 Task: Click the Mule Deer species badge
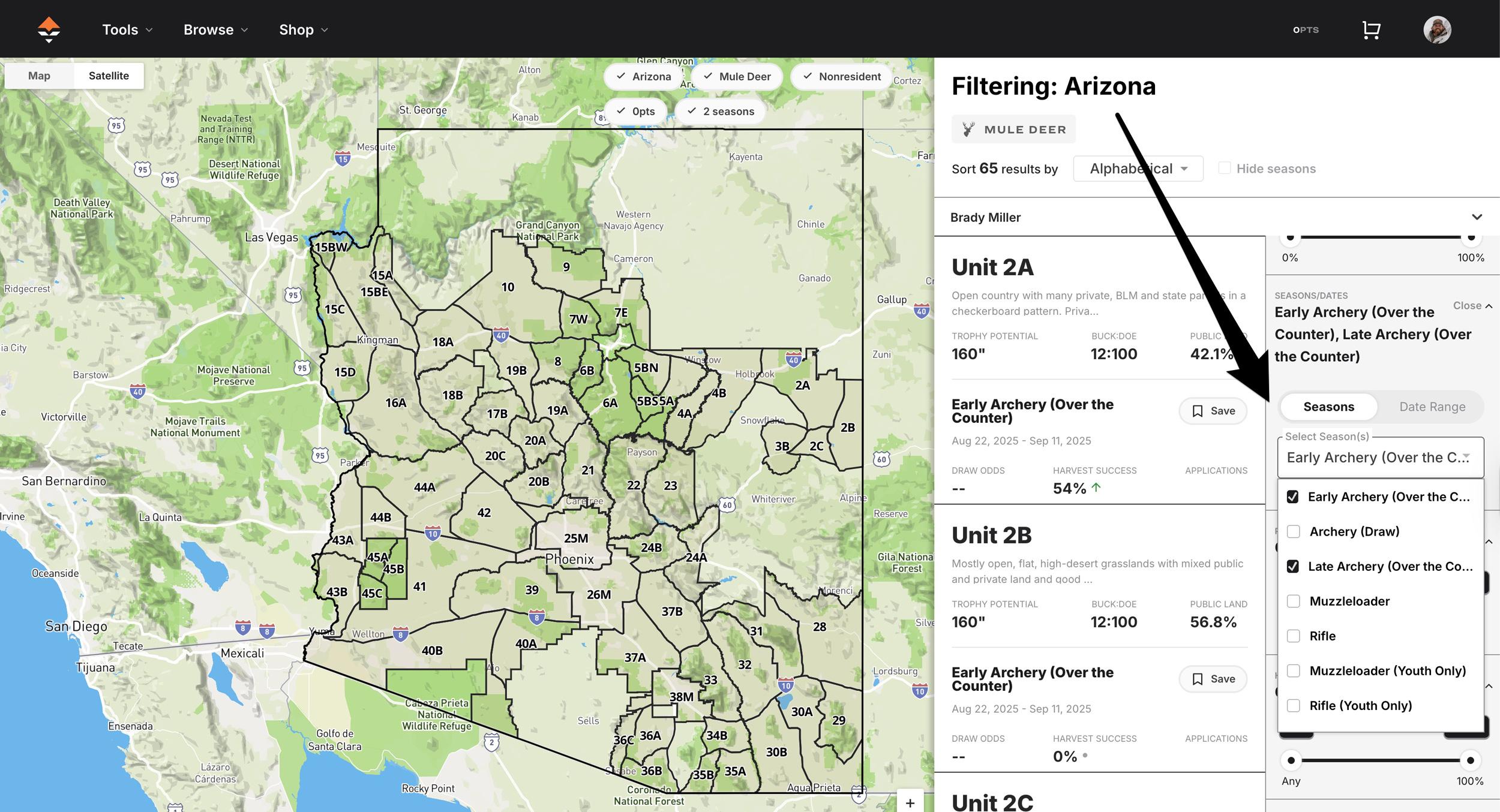point(1013,128)
